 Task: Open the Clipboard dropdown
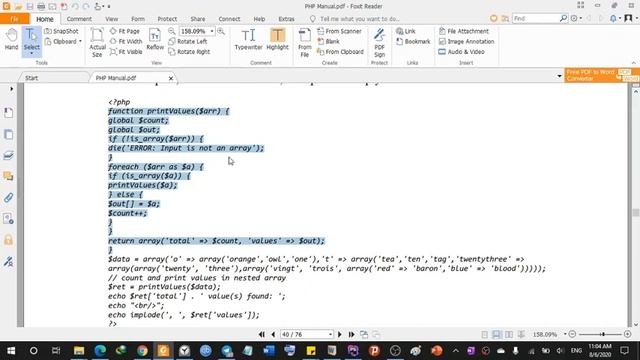click(63, 42)
